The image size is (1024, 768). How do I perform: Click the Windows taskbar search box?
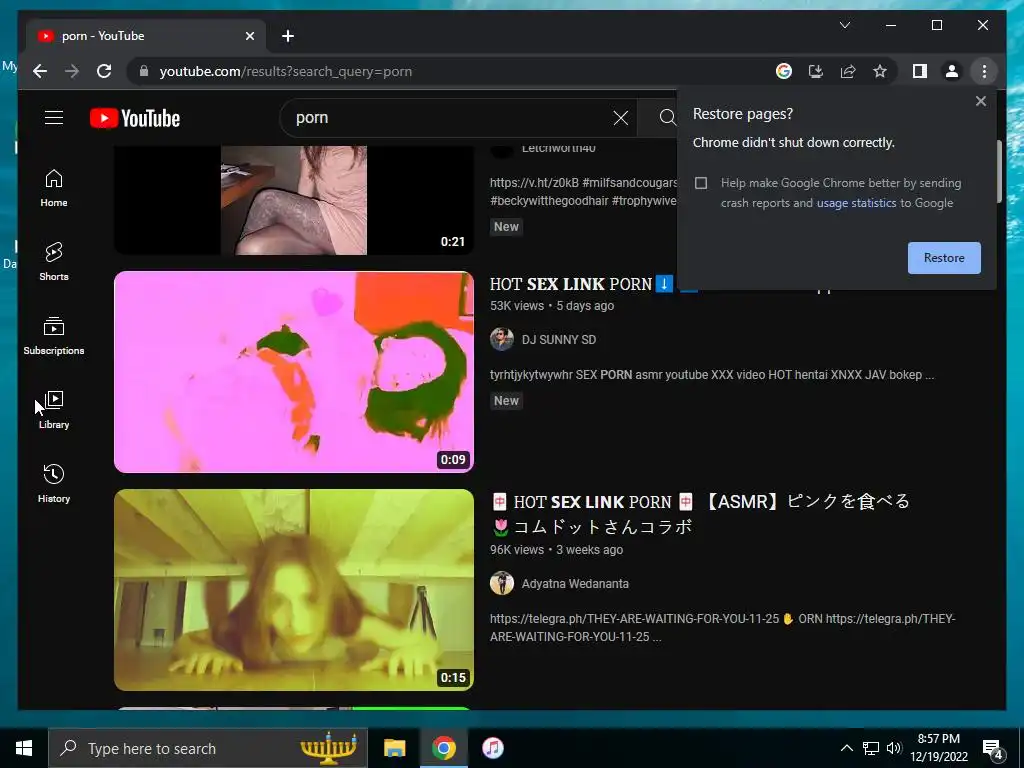[x=208, y=748]
